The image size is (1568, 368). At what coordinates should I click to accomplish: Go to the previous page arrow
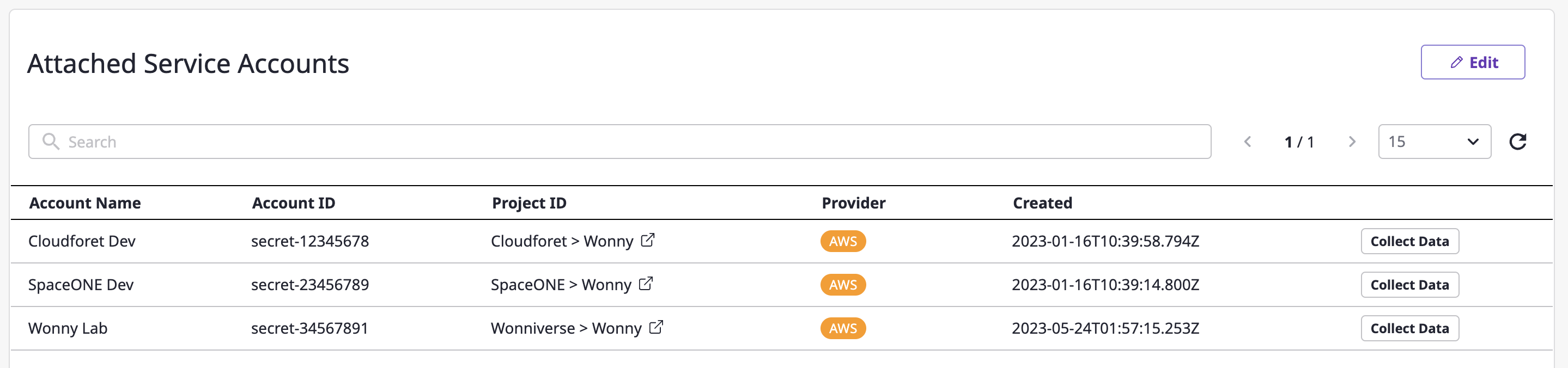click(1248, 142)
